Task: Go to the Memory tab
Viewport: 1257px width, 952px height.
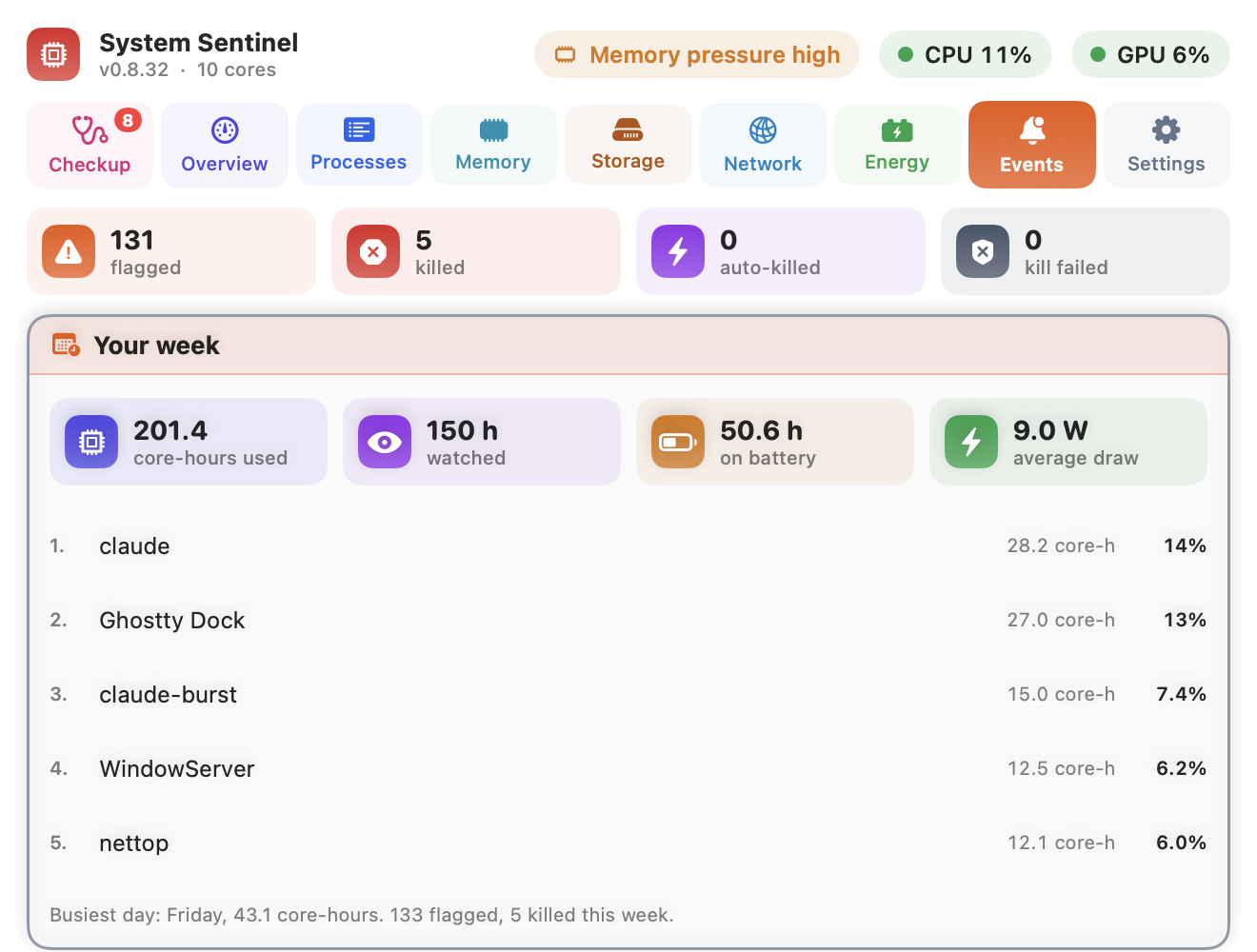Action: click(493, 145)
